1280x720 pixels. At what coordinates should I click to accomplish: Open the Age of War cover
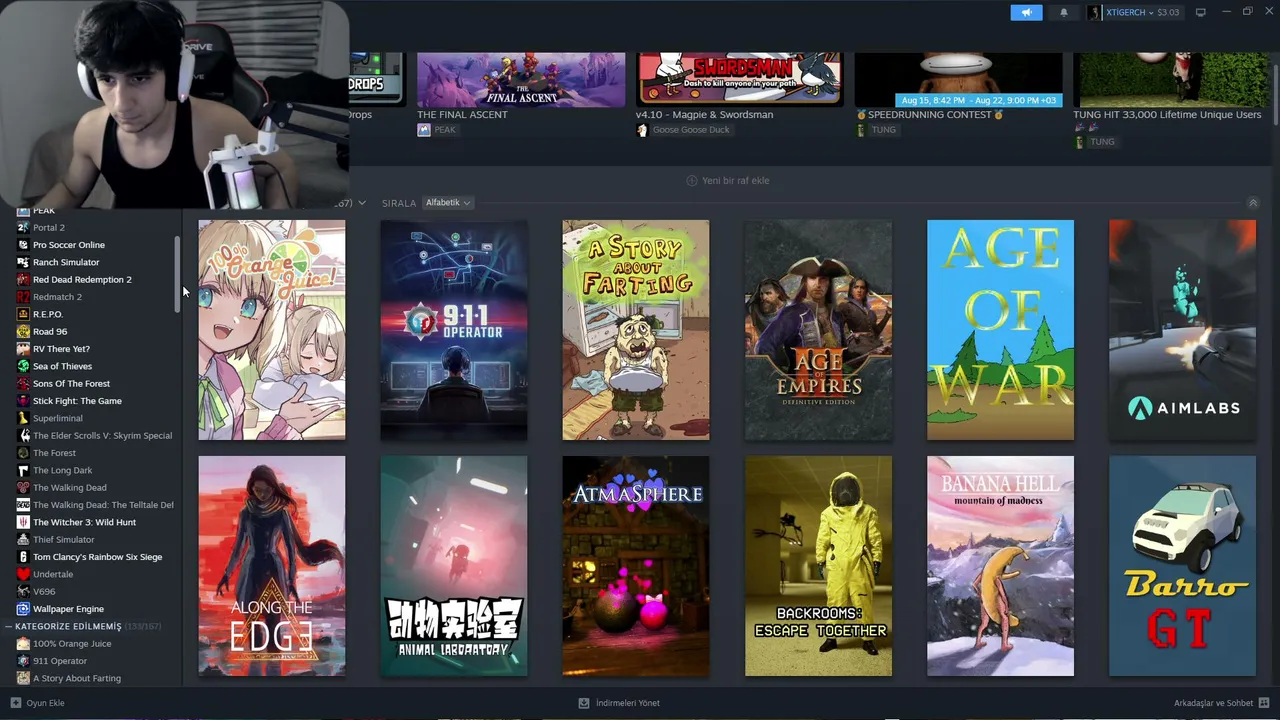(1000, 330)
